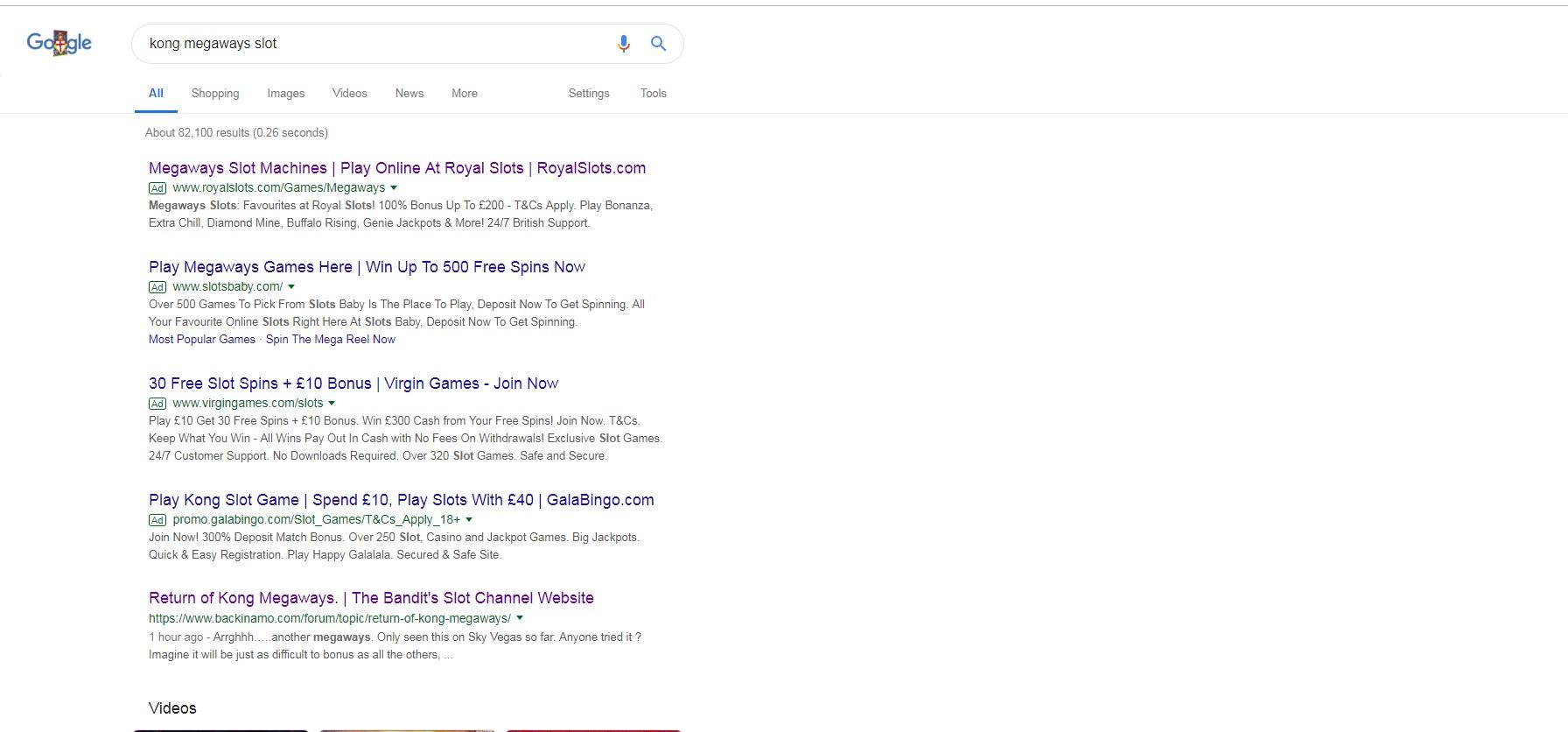Image resolution: width=1568 pixels, height=732 pixels.
Task: Expand dropdown arrow beside promo.galabingo.com URL
Action: [469, 520]
